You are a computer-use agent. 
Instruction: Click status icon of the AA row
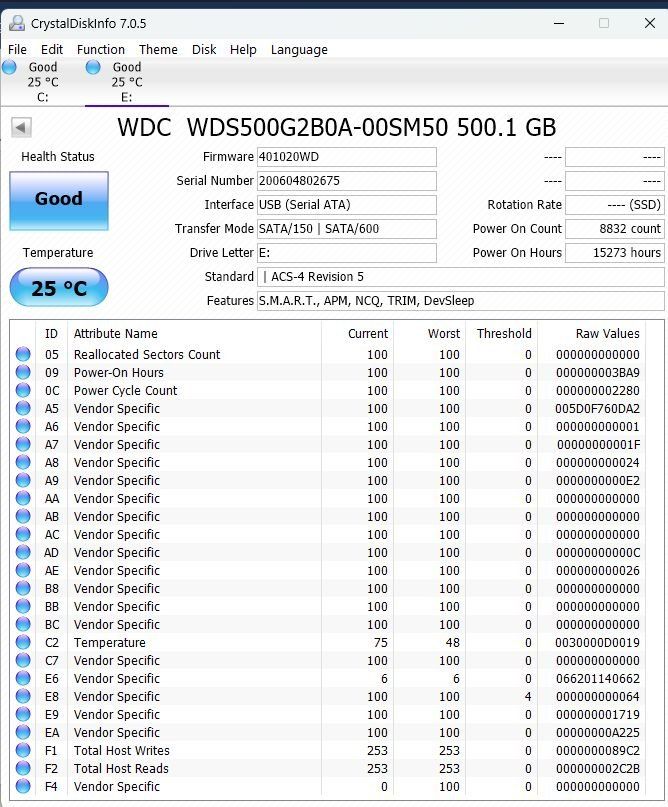(23, 498)
